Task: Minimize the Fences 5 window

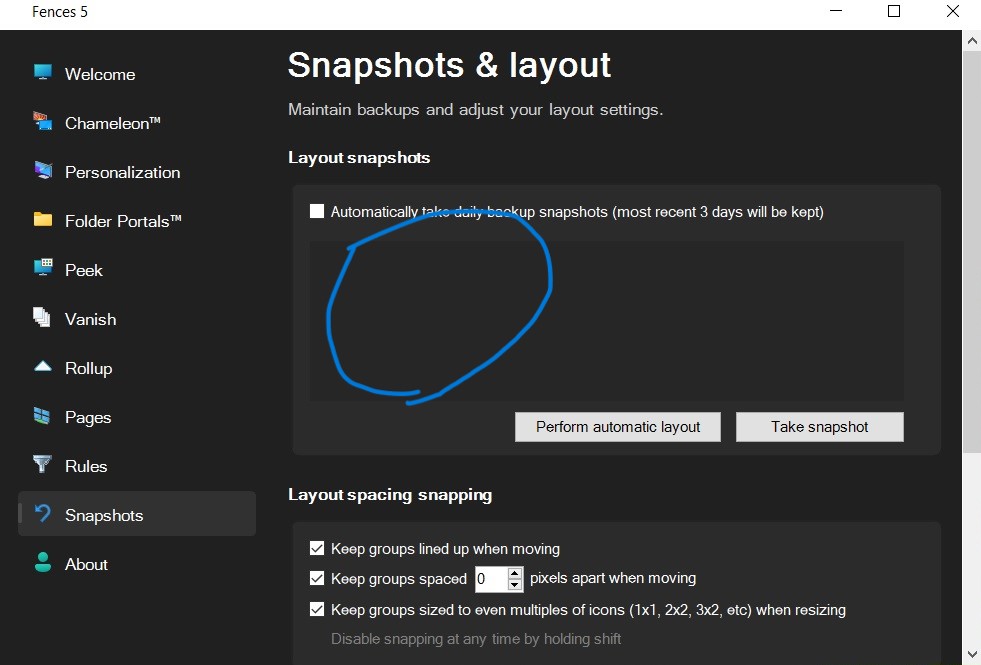Action: (836, 11)
